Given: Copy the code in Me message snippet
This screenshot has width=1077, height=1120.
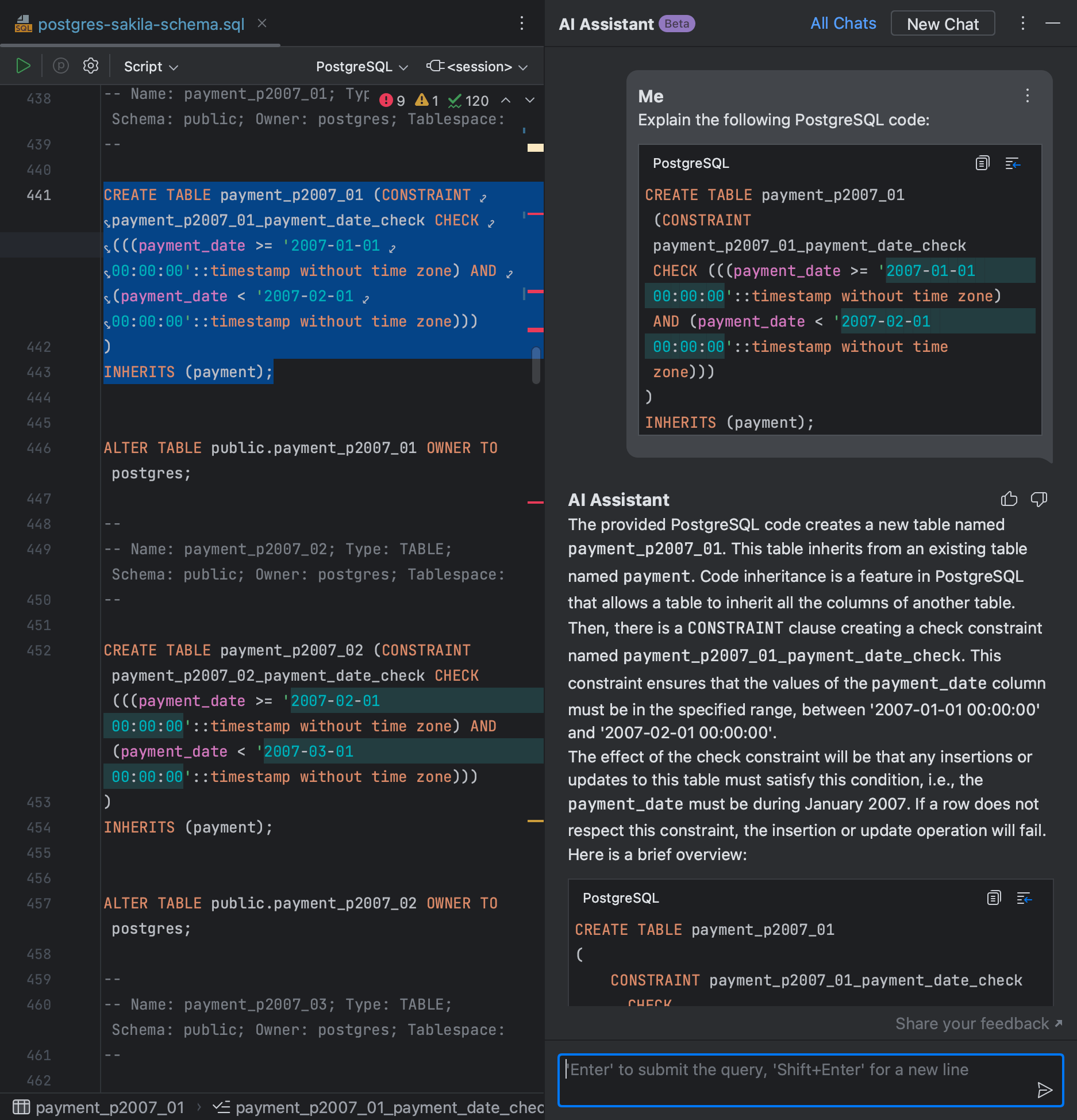Looking at the screenshot, I should [x=982, y=163].
